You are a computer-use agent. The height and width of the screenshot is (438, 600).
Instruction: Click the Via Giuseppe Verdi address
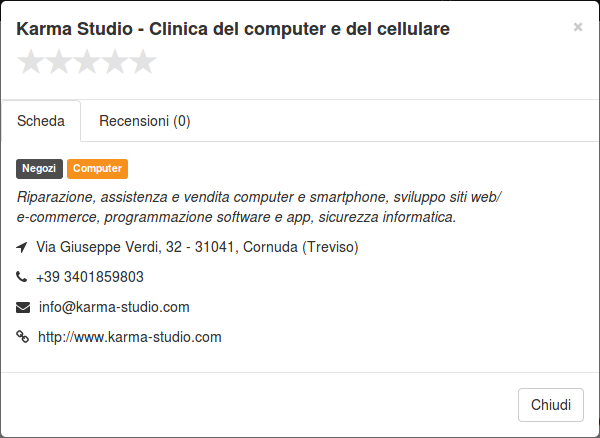[x=197, y=247]
